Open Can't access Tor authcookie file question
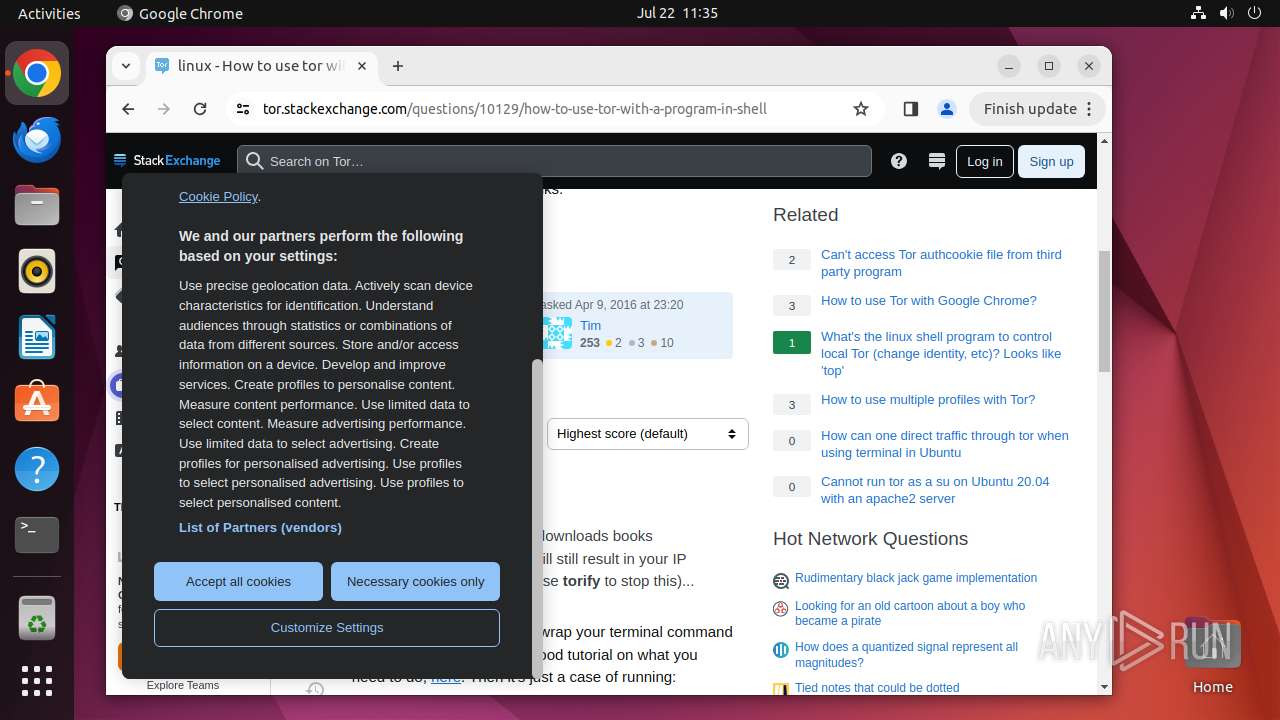Viewport: 1280px width, 720px height. click(x=941, y=263)
